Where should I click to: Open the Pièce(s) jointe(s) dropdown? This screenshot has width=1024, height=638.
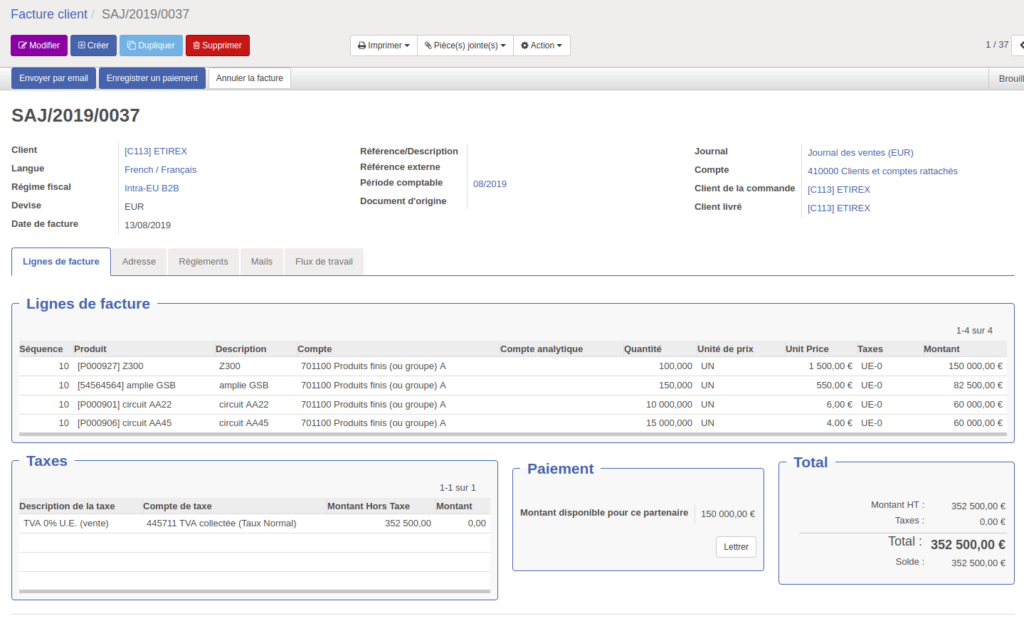pyautogui.click(x=465, y=46)
